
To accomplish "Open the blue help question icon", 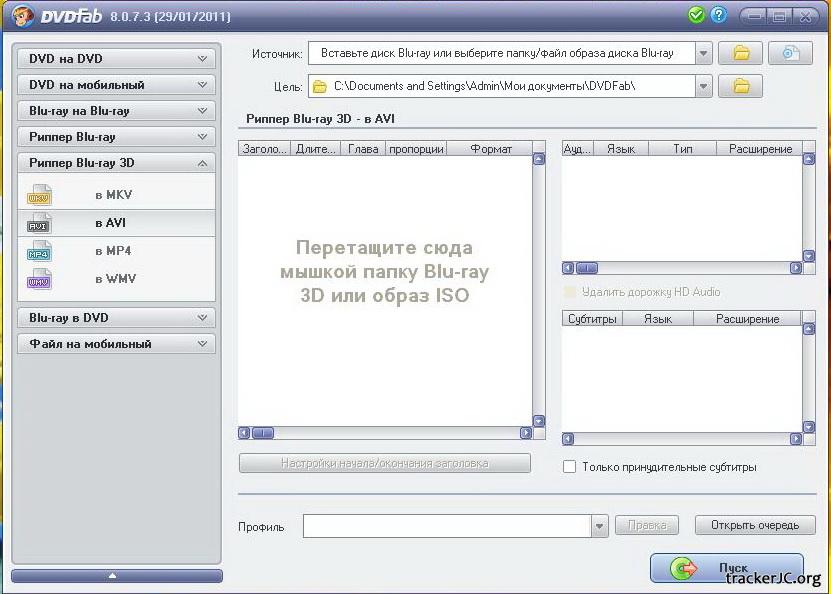I will (718, 15).
